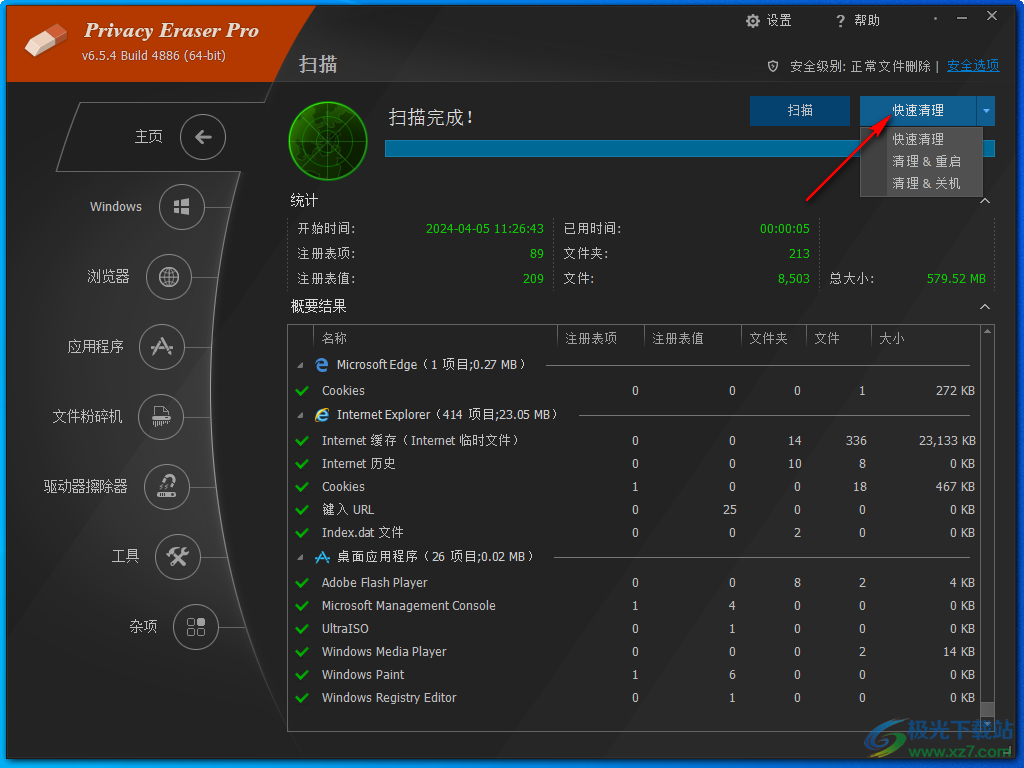
Task: Open the 驱动器擦除器 (Drive Wiper) tool
Action: (167, 487)
